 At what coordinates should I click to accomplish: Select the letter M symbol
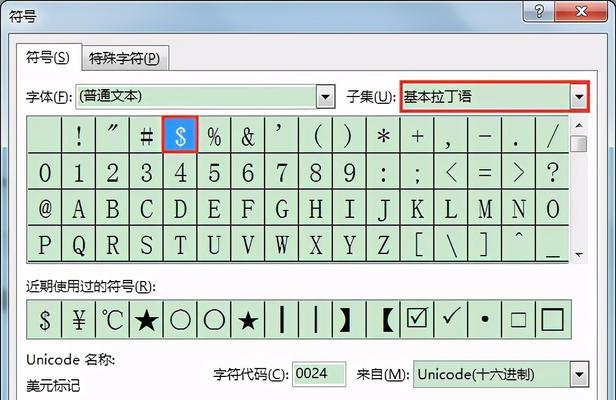click(484, 208)
